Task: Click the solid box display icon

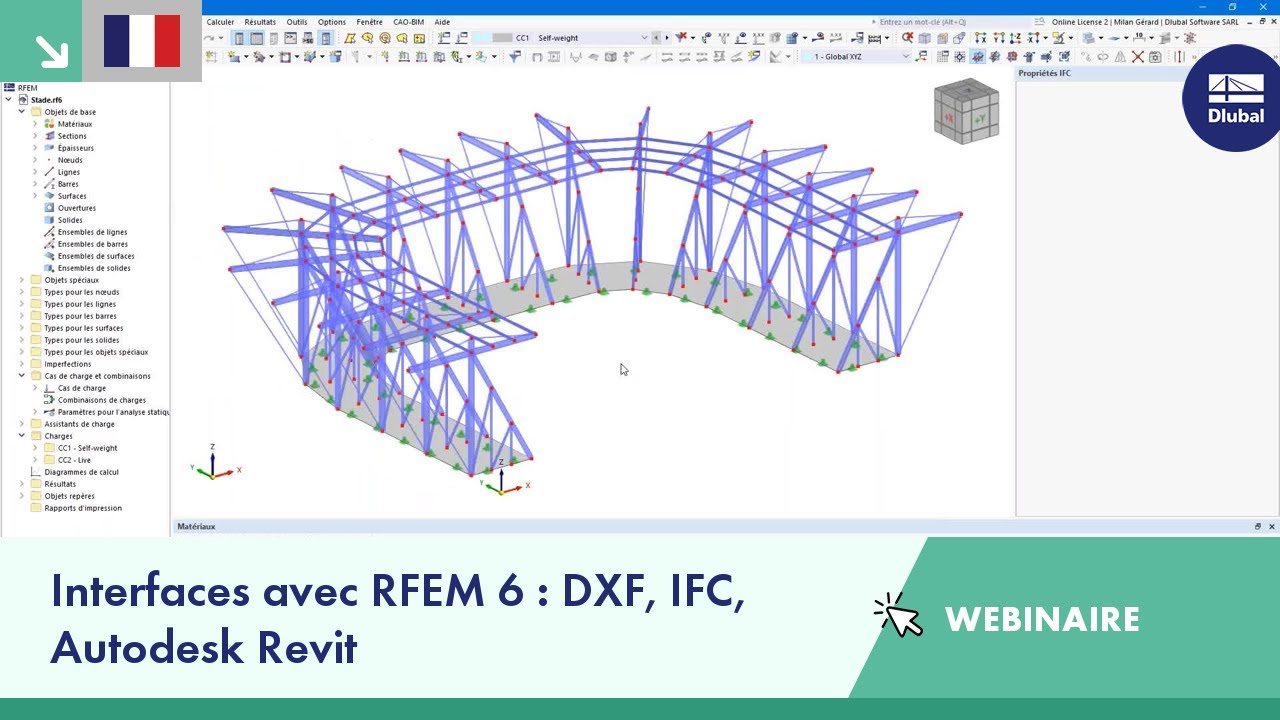Action: [x=925, y=38]
